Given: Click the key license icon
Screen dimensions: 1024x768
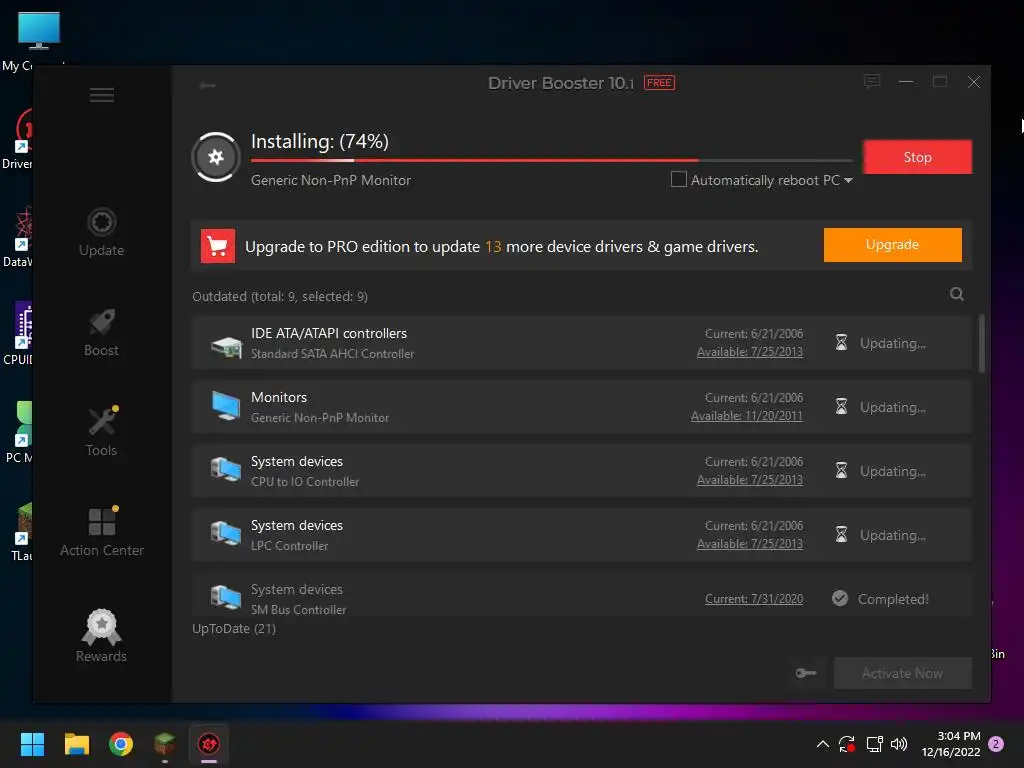Looking at the screenshot, I should pyautogui.click(x=806, y=673).
